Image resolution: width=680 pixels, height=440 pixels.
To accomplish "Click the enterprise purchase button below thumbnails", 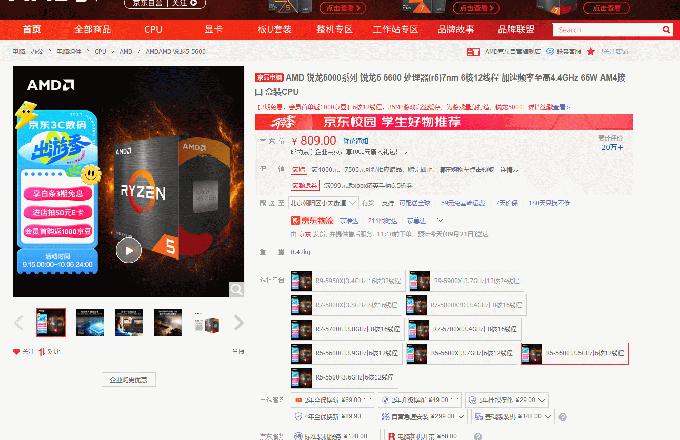I will 128,380.
